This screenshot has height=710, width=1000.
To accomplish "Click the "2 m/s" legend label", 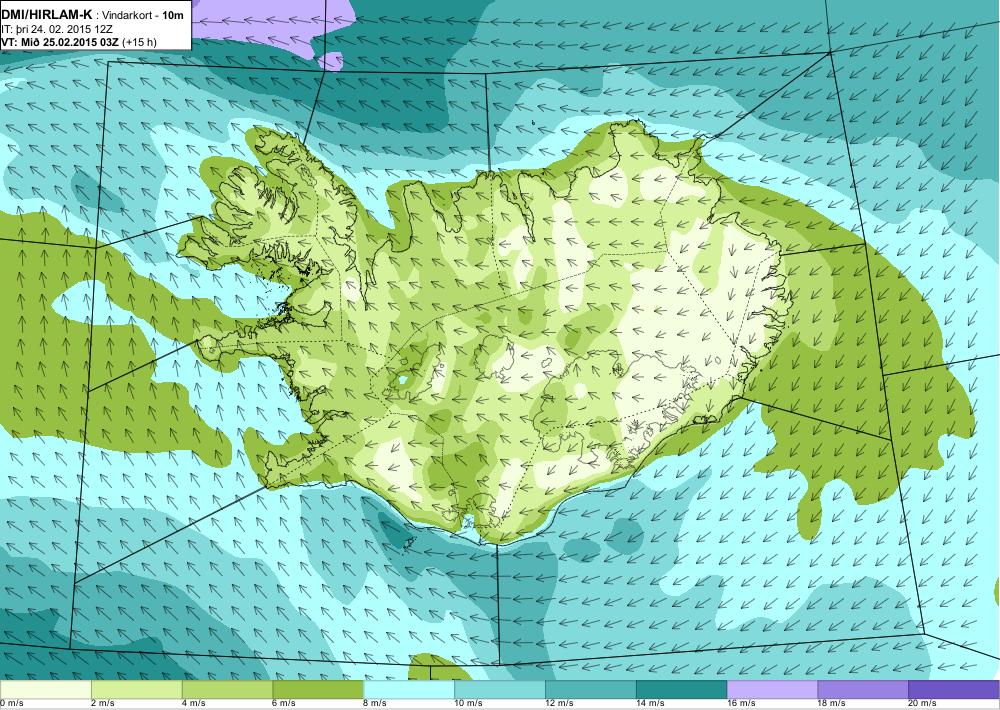I will pos(103,704).
